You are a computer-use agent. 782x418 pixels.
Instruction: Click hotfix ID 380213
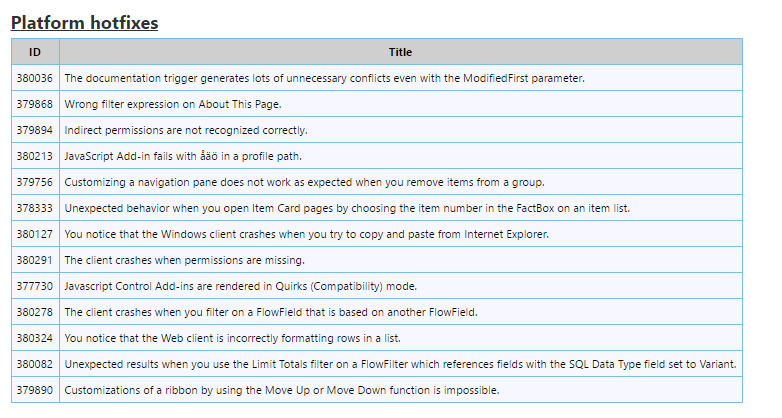(34, 156)
